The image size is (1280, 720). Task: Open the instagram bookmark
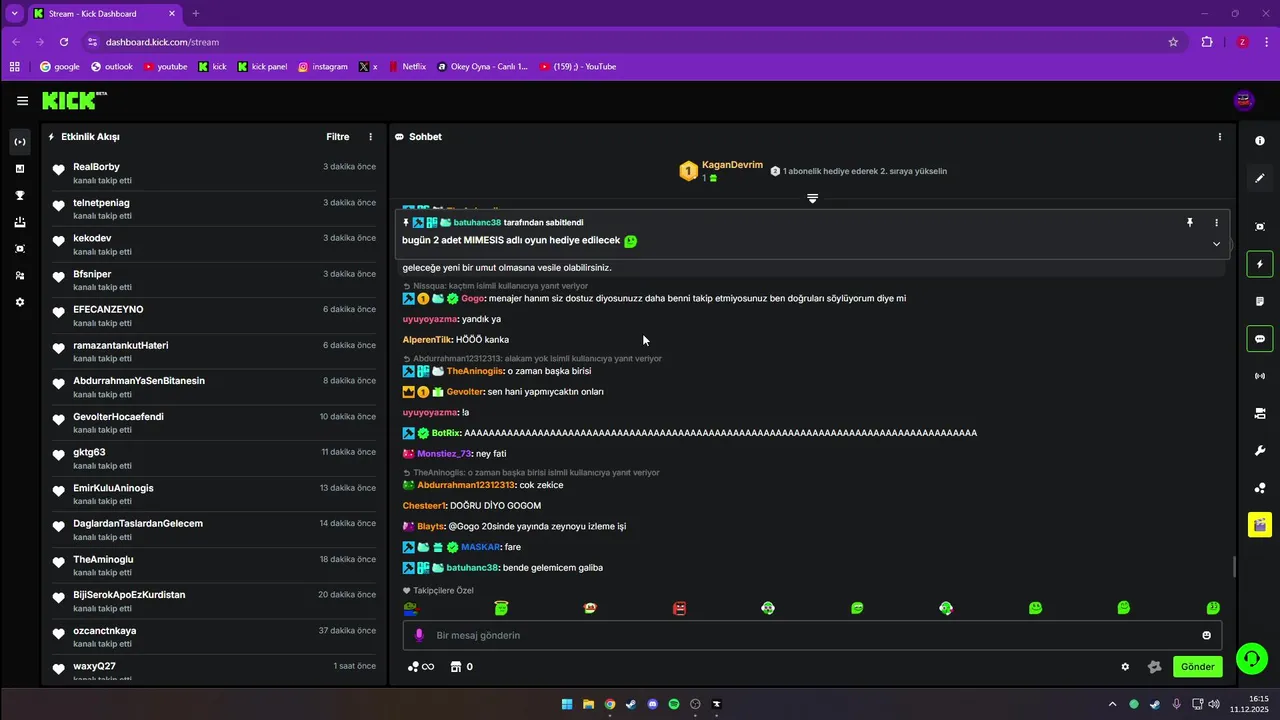tap(322, 67)
